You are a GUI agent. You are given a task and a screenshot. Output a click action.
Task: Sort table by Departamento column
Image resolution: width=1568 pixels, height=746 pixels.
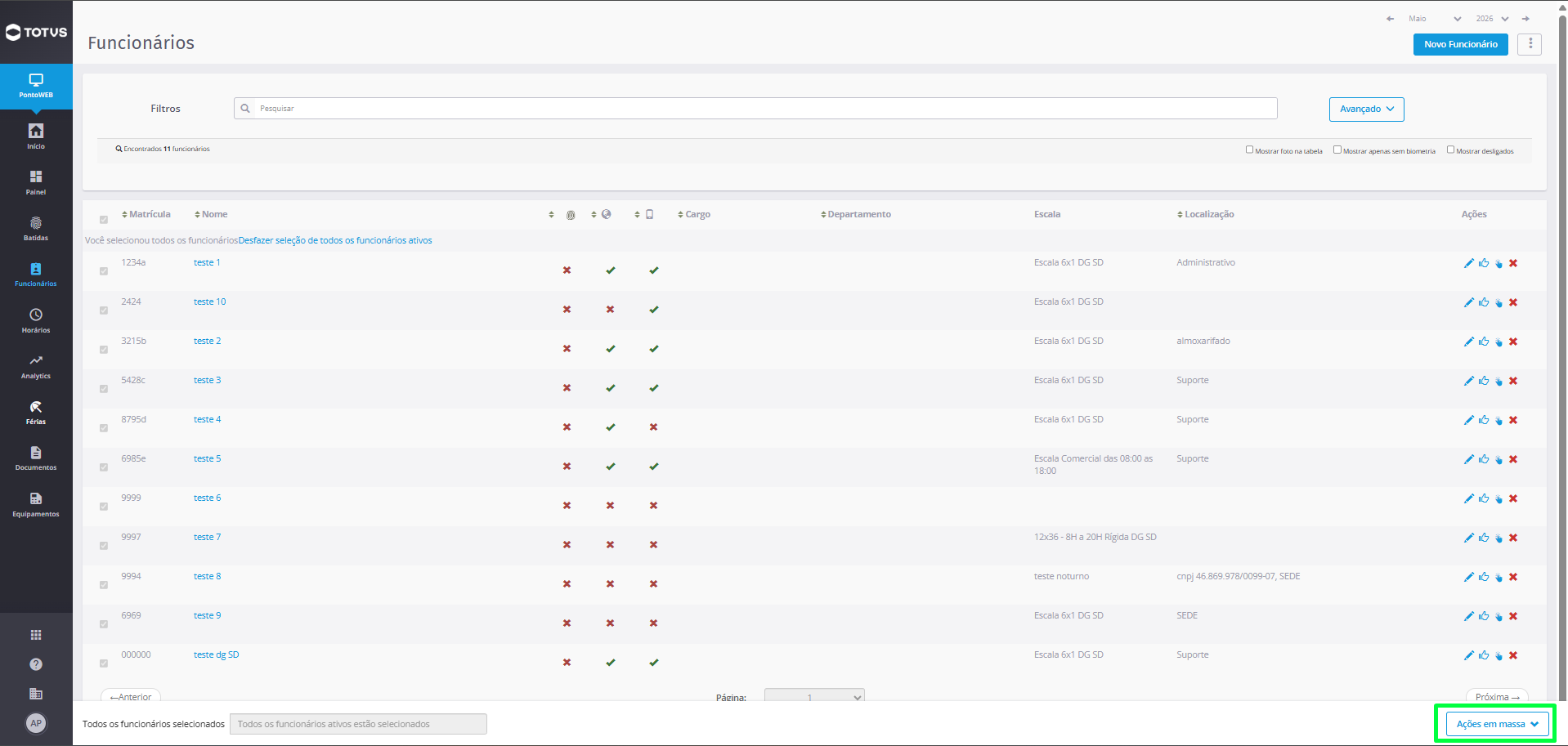pos(856,214)
